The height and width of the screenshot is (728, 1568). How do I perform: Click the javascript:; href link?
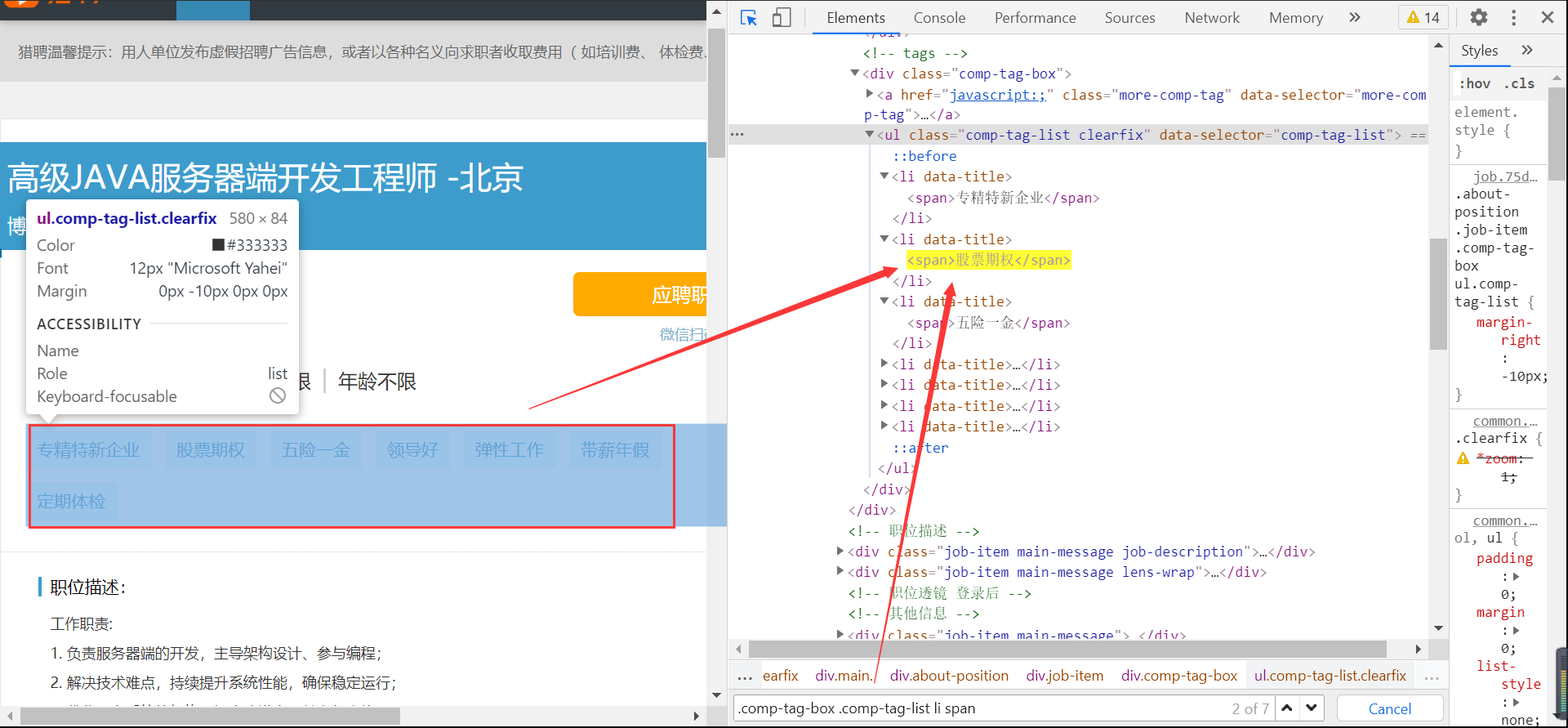point(997,95)
